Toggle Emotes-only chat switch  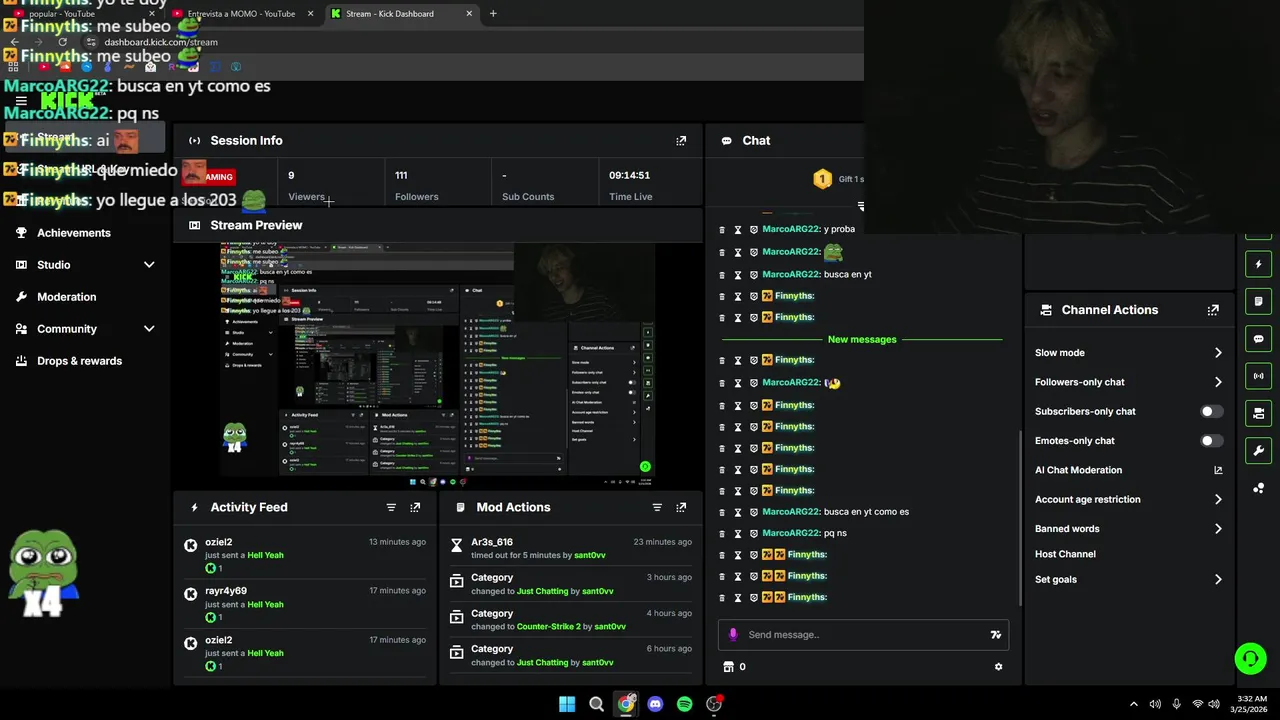(1211, 441)
